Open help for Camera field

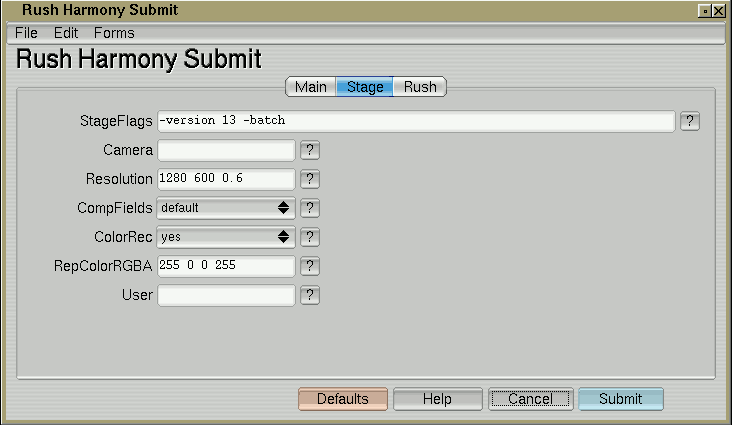310,150
